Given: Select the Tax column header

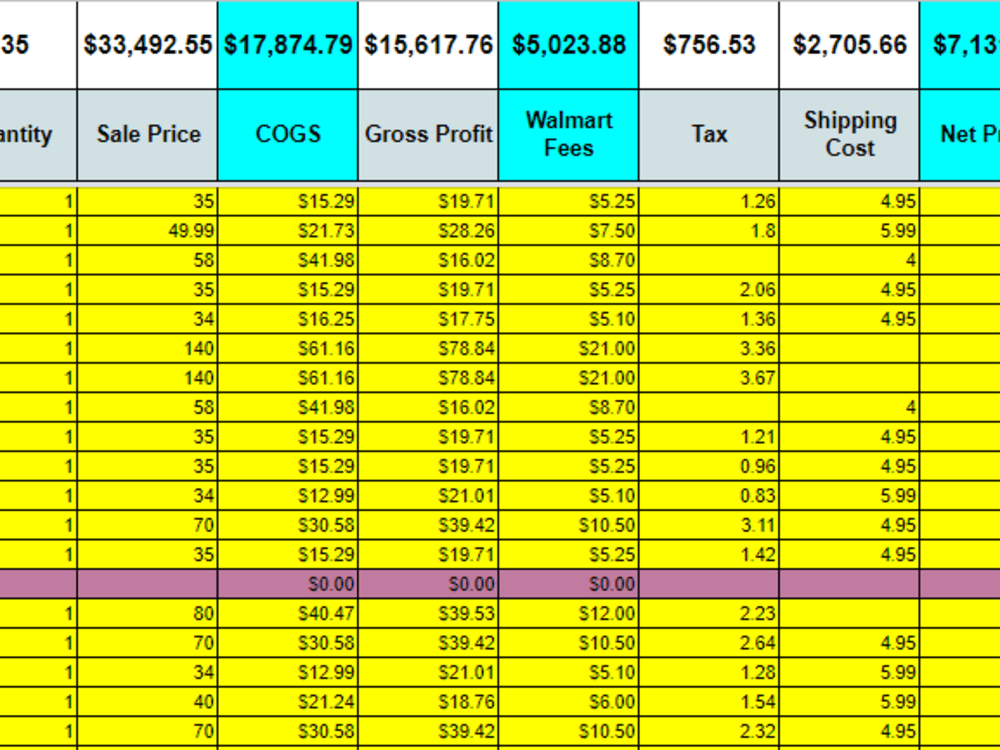Looking at the screenshot, I should 709,135.
